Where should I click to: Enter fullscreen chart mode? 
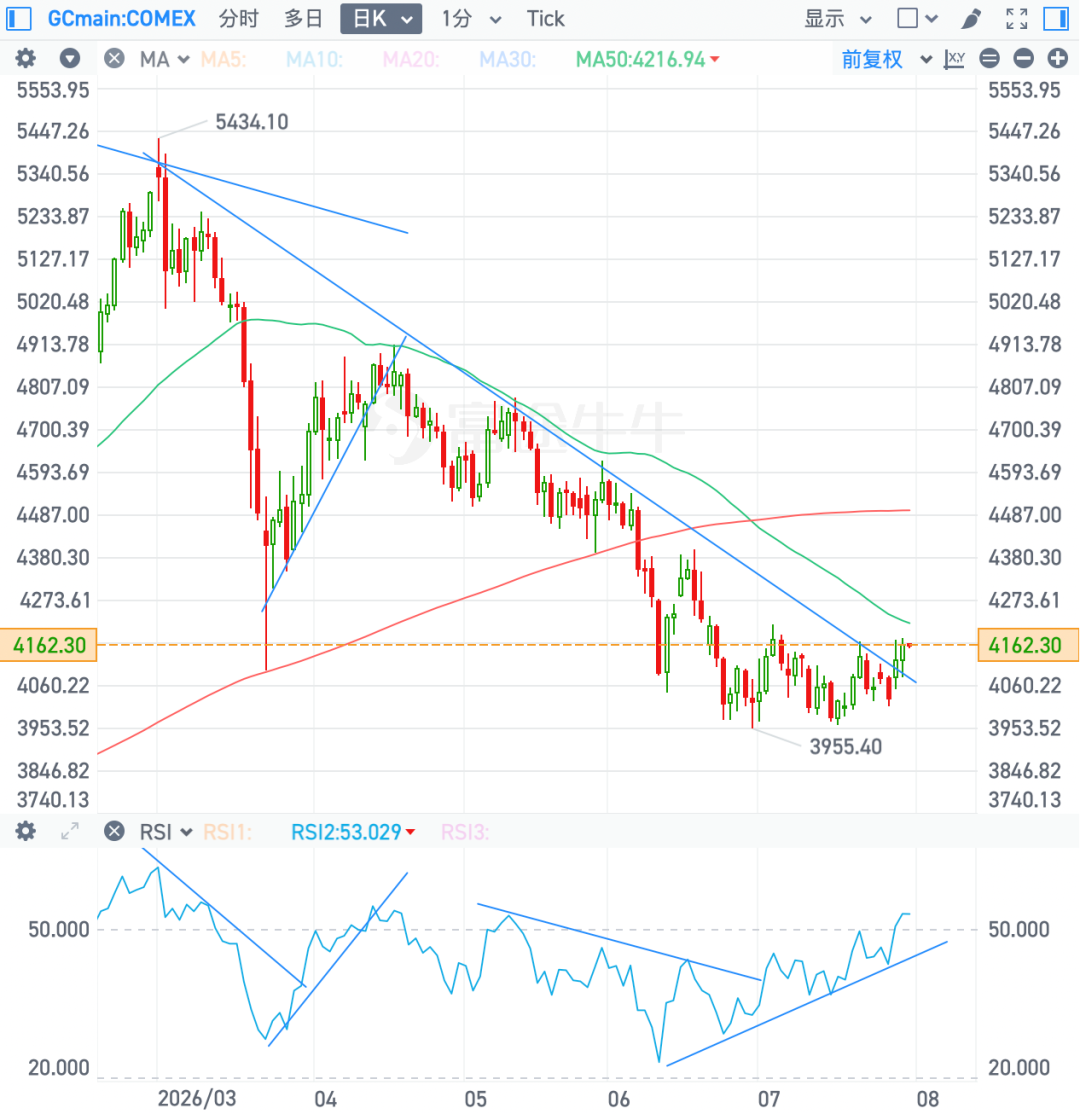click(x=1017, y=18)
